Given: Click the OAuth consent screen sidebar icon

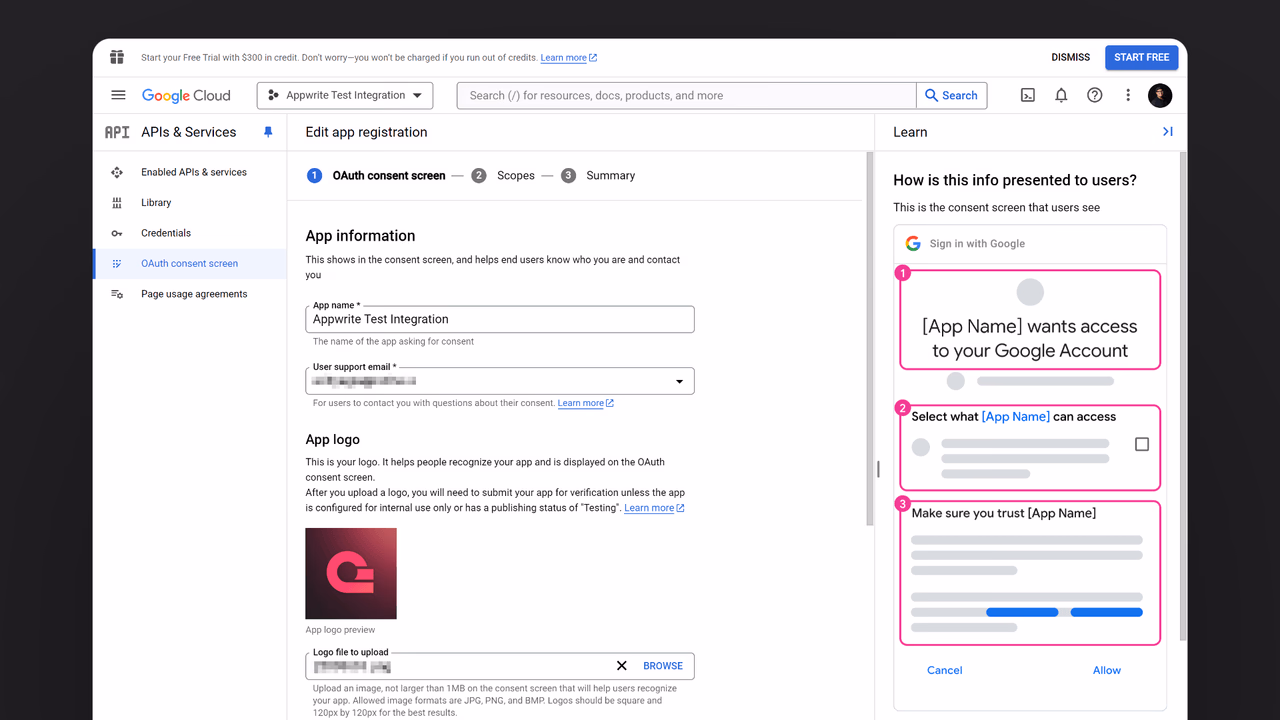Looking at the screenshot, I should pyautogui.click(x=117, y=264).
